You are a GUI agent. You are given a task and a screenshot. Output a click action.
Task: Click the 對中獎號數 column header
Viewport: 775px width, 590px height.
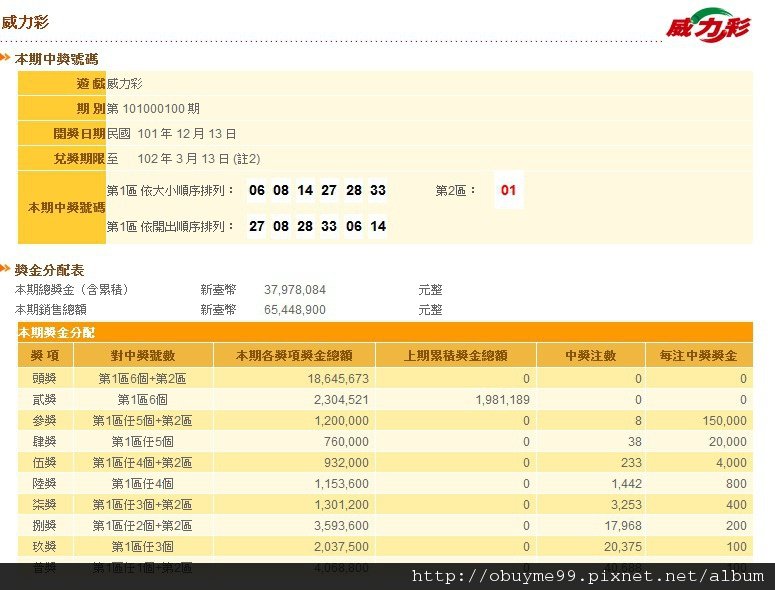tap(143, 355)
